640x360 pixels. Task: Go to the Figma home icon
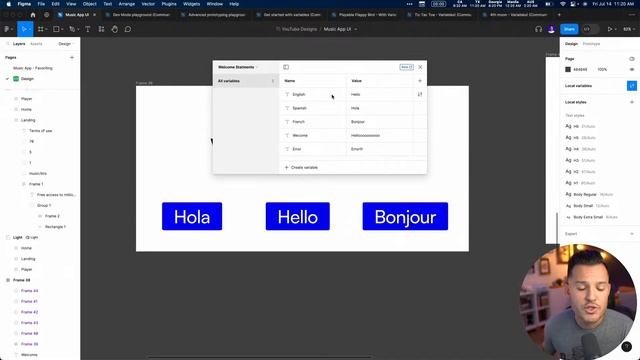coord(33,15)
